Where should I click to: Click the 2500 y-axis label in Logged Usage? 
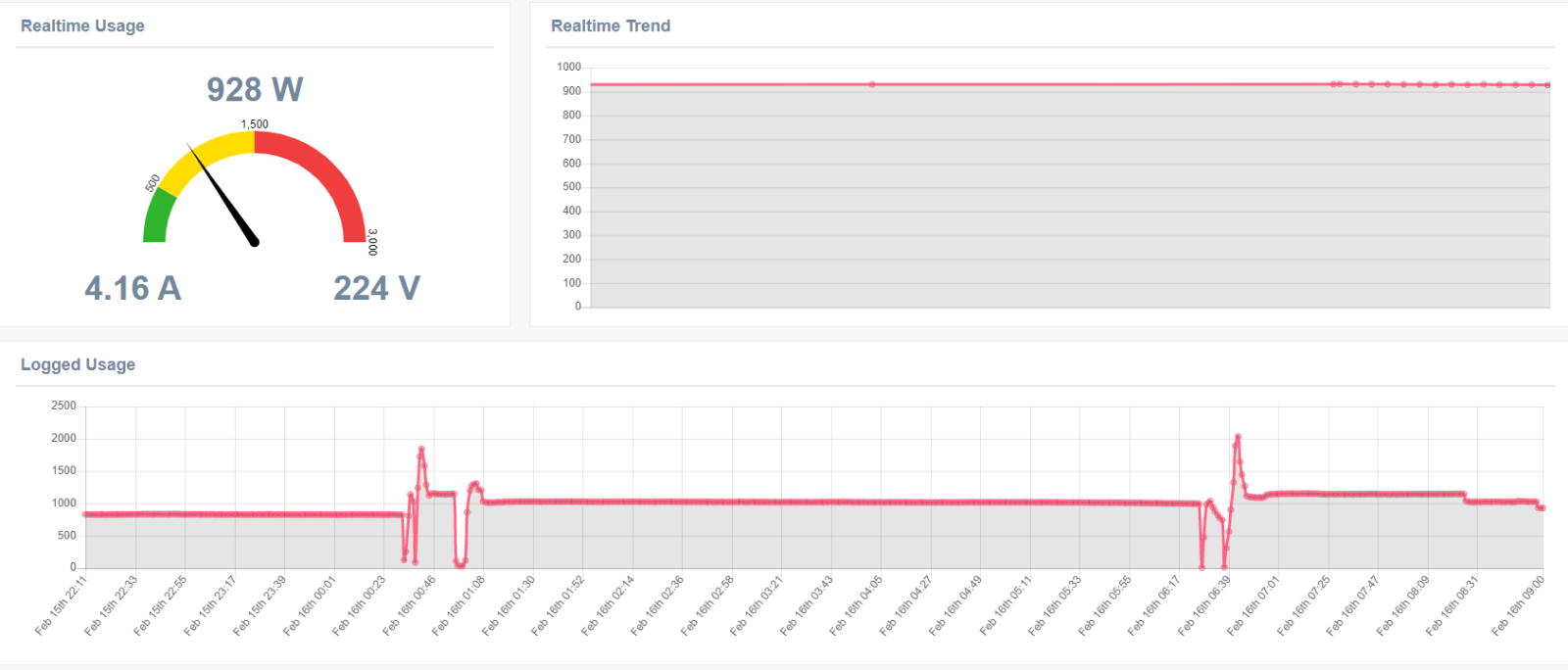pos(64,406)
